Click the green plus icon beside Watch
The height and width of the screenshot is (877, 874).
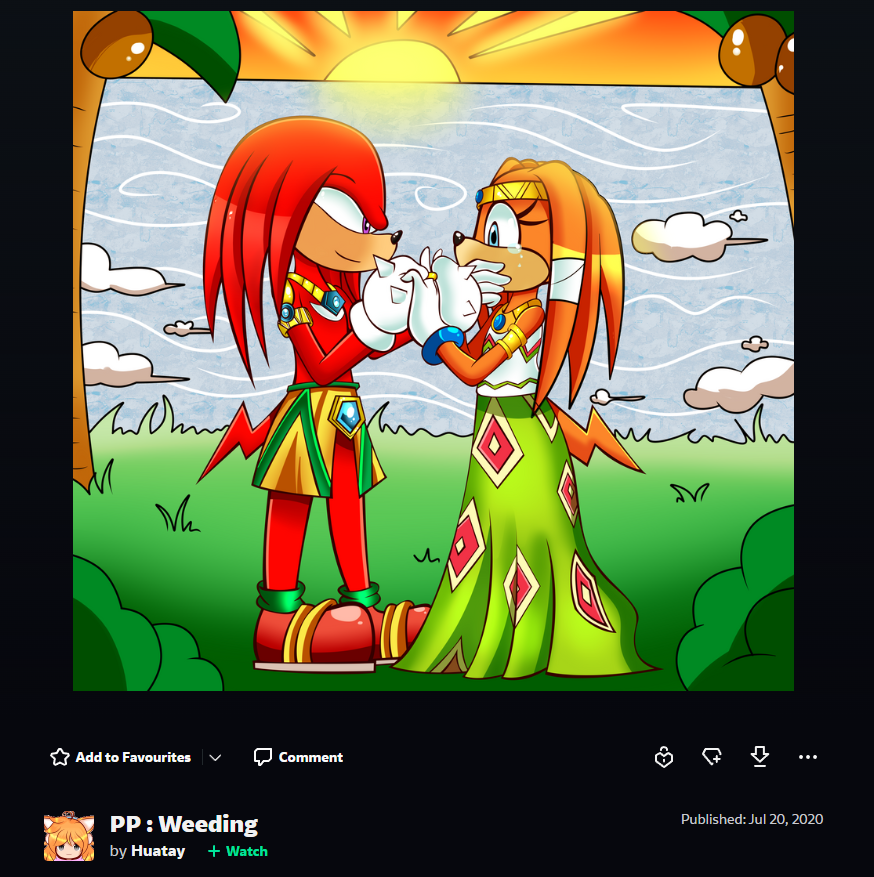click(214, 851)
